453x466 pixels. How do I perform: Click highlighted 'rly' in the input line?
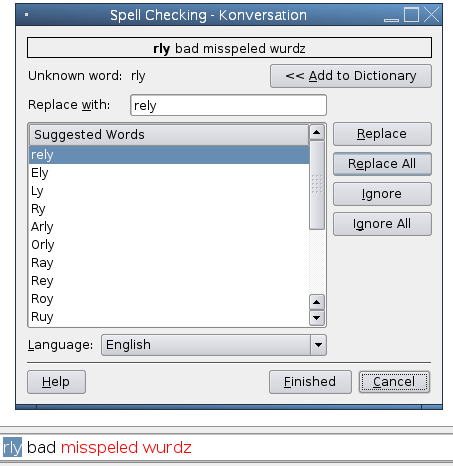point(12,447)
